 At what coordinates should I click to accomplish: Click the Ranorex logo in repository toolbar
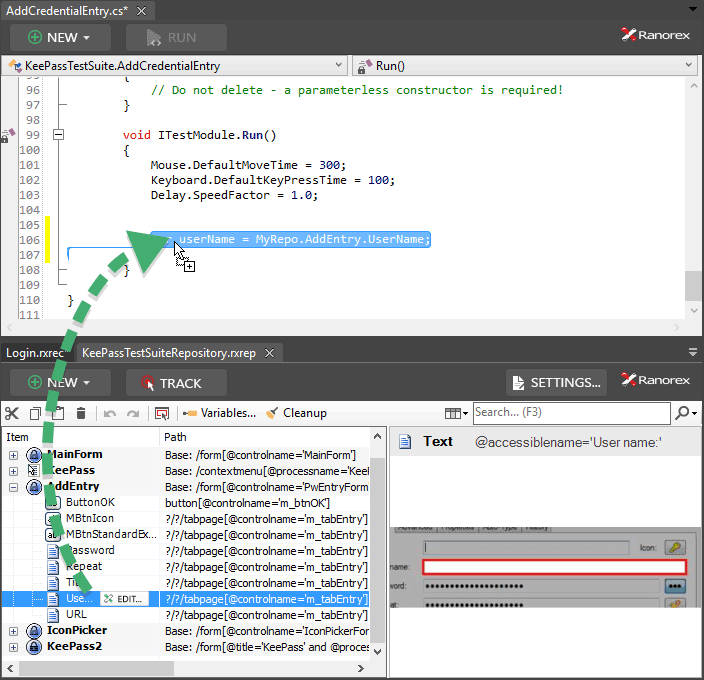[656, 380]
